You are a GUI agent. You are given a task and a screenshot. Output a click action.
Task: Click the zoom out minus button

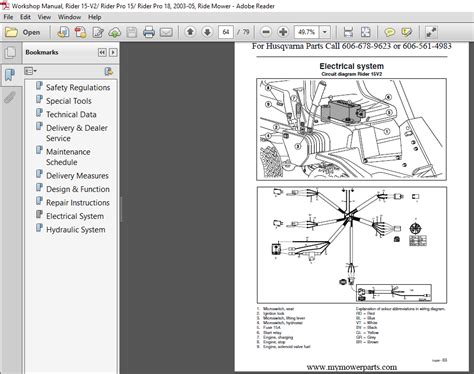[x=266, y=32]
